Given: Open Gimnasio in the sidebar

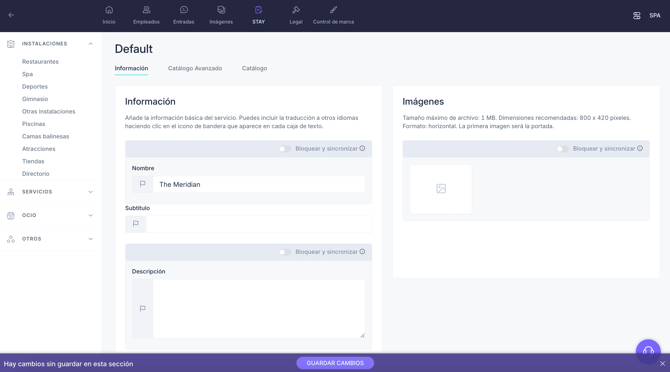Looking at the screenshot, I should click(35, 99).
